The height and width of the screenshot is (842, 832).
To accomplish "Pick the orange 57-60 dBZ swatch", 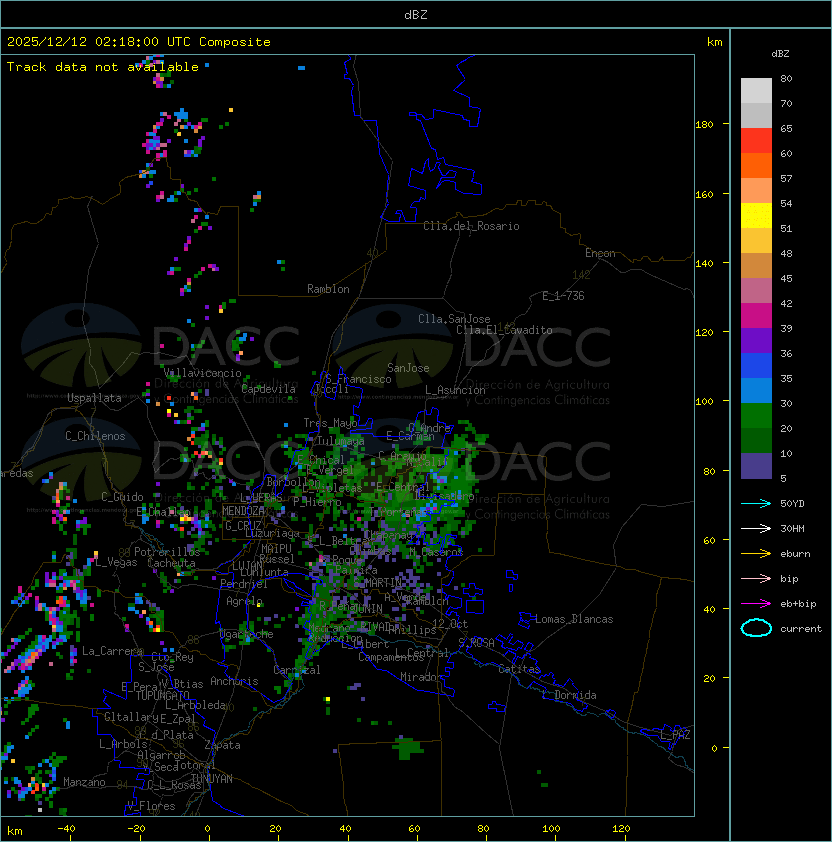I will click(x=756, y=165).
